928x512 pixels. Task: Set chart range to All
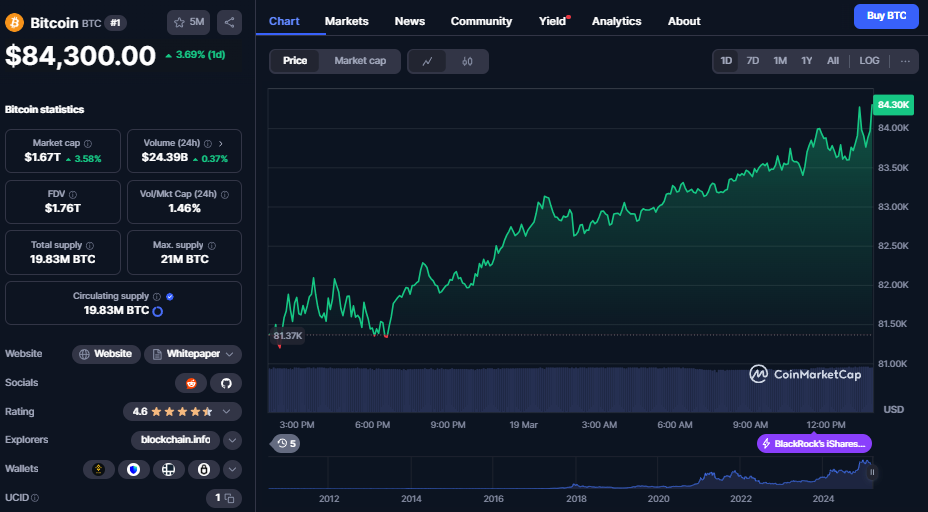[x=833, y=61]
